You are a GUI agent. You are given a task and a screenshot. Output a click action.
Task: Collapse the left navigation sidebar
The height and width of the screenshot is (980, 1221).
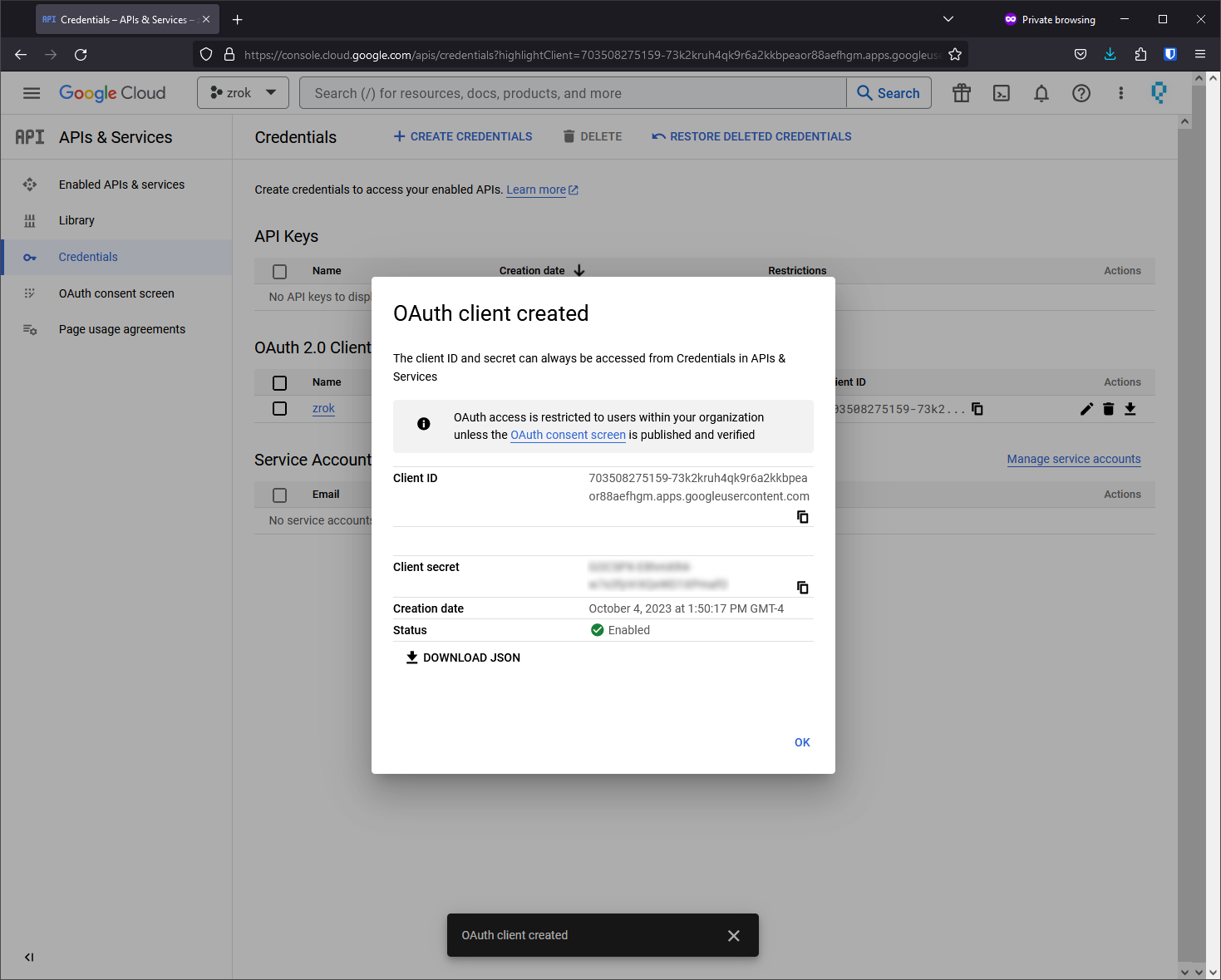pos(29,957)
